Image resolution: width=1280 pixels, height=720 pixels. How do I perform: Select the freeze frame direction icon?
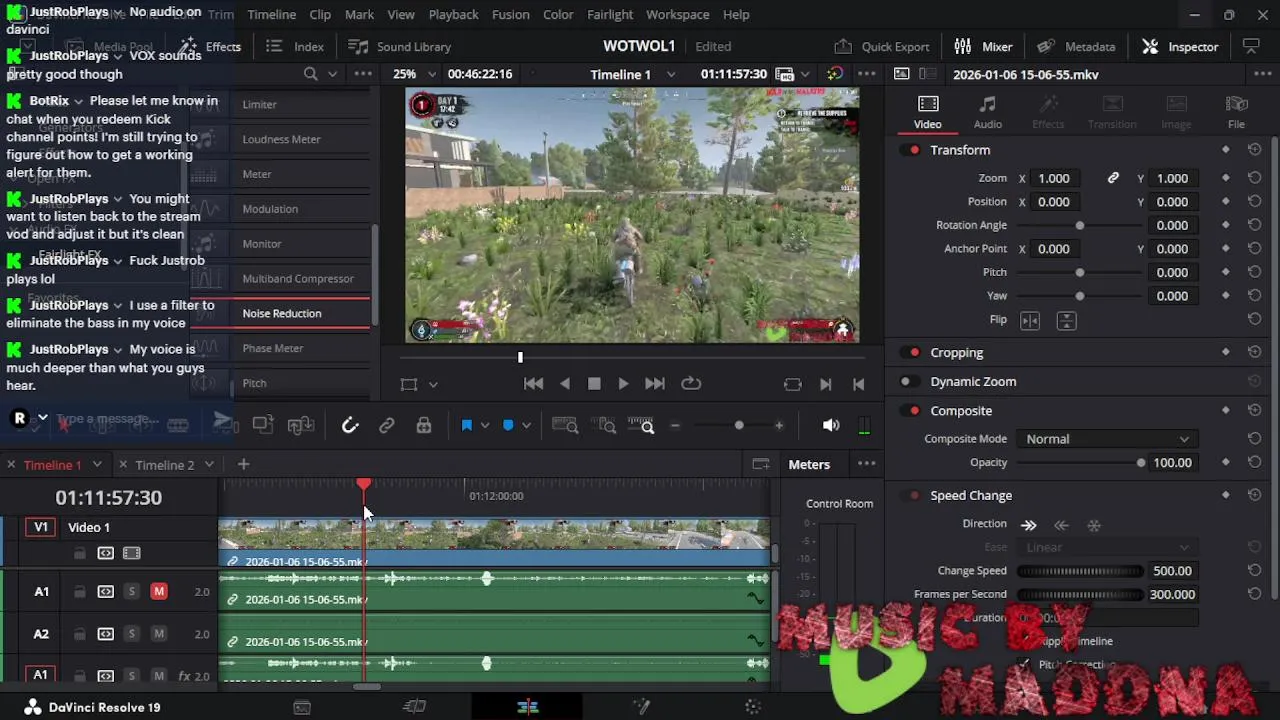[x=1094, y=525]
